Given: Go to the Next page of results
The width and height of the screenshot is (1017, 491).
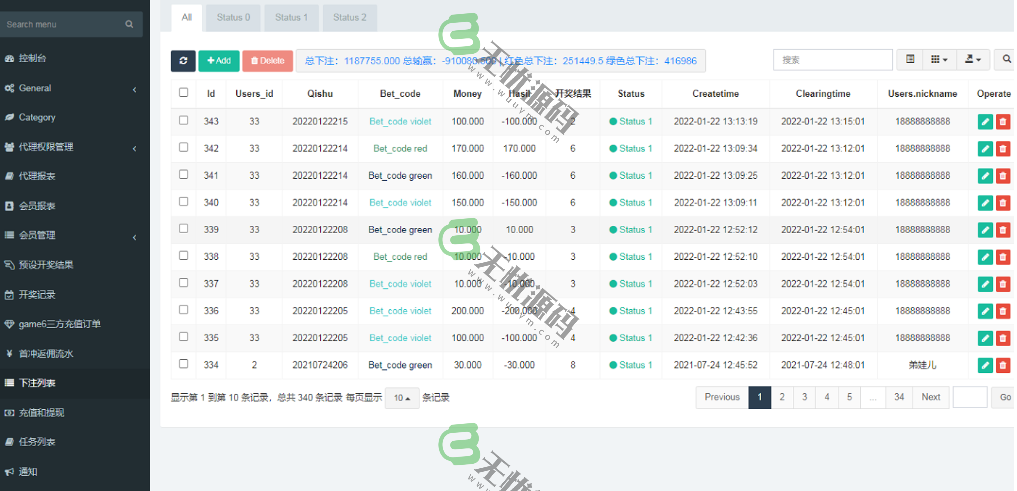Looking at the screenshot, I should [930, 397].
